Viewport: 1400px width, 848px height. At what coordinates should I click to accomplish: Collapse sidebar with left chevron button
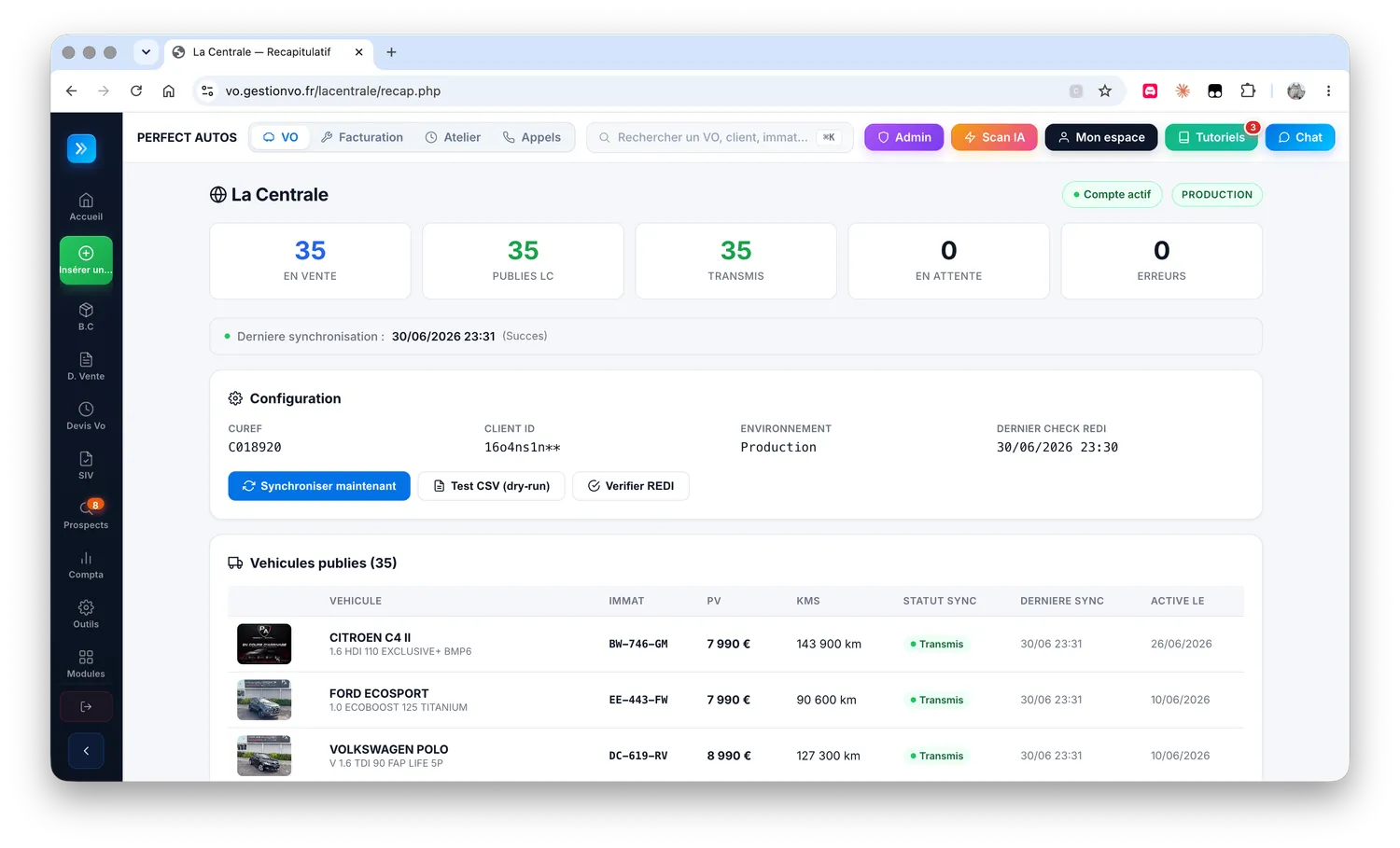point(86,750)
